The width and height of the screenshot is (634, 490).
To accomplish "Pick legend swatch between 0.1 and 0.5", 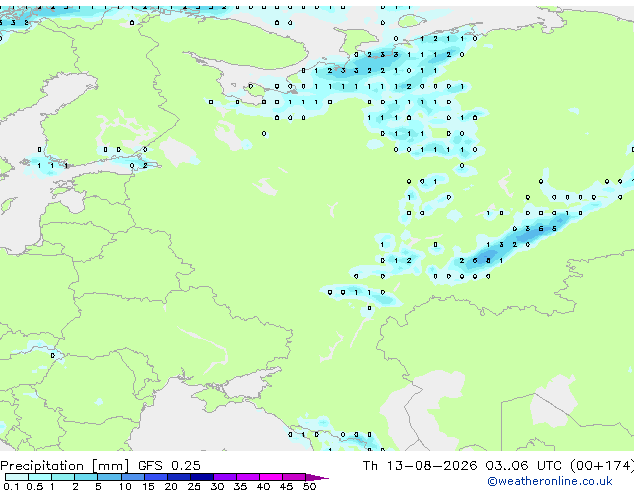I will click(17, 477).
